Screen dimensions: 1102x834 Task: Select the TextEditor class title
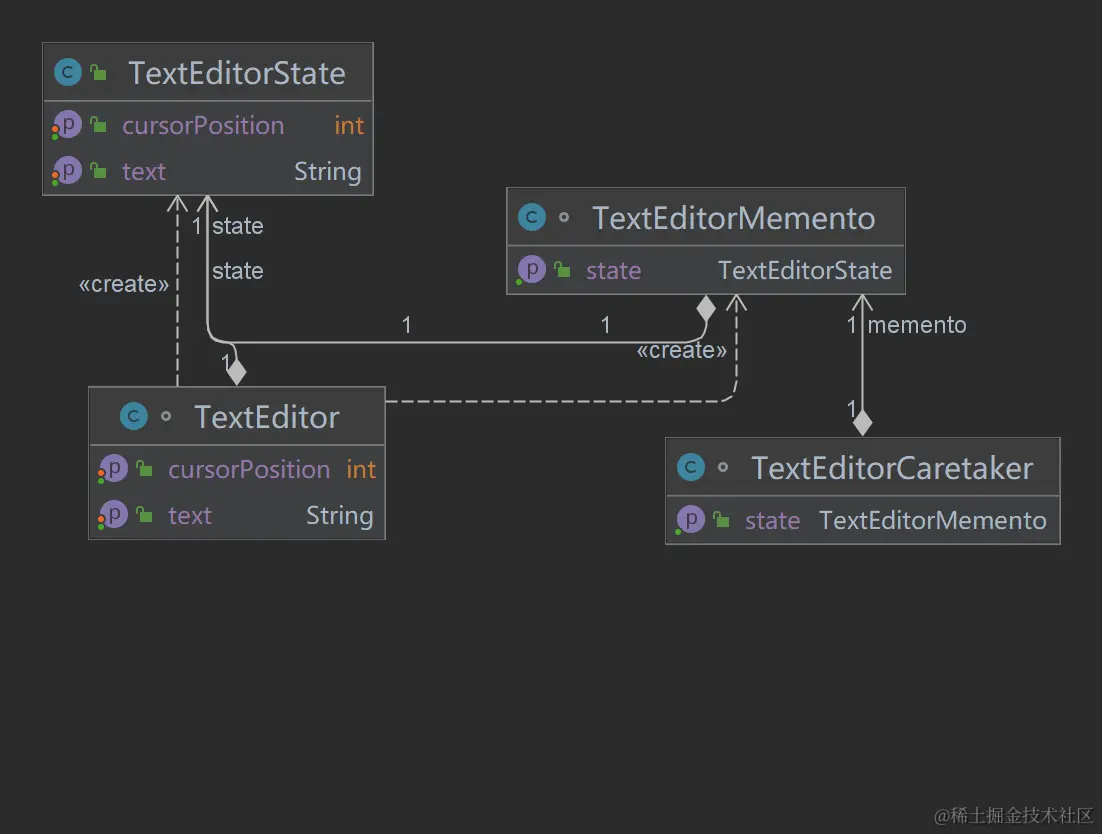pos(267,417)
